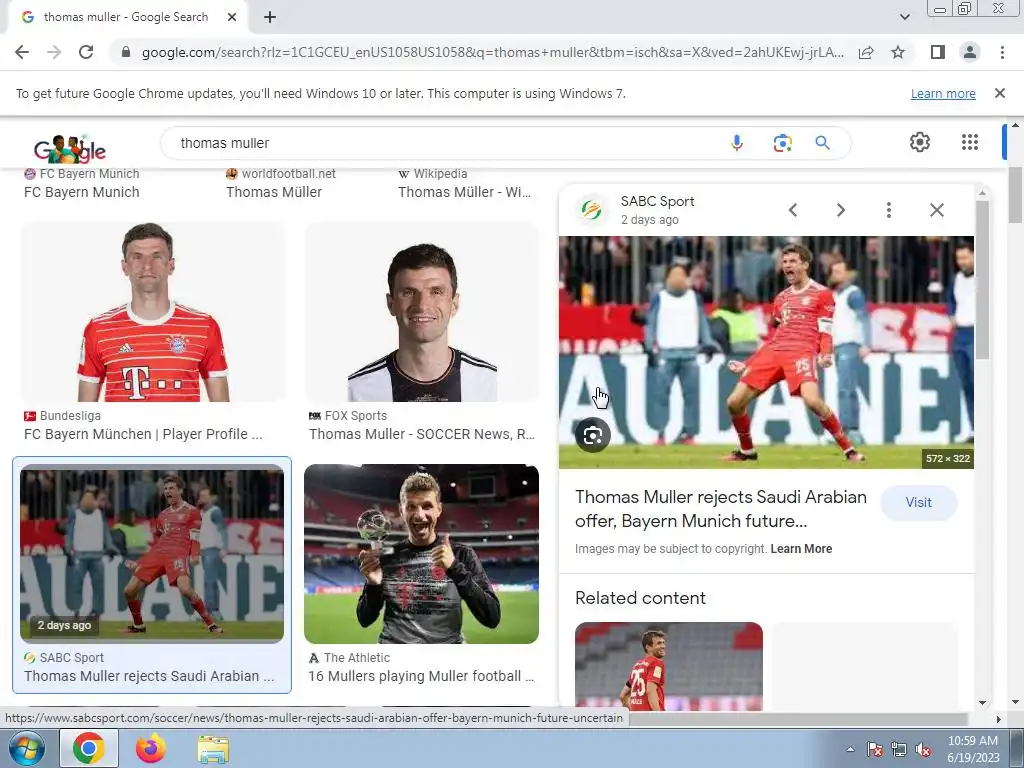Click the 16 Mullers playing Muller football caption
Viewport: 1024px width, 768px height.
[421, 676]
